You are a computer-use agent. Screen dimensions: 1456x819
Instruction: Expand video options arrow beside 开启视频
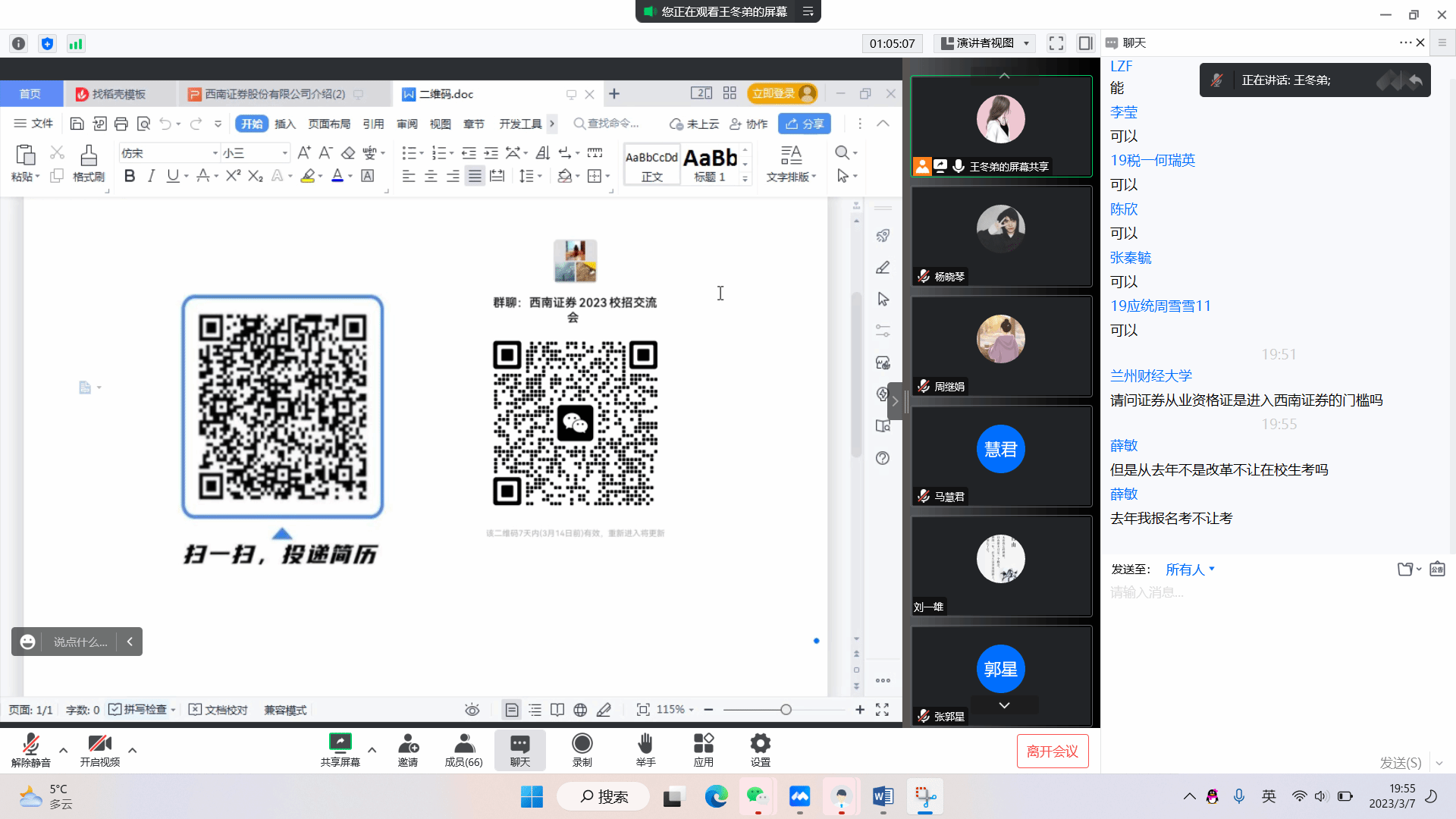(x=132, y=750)
